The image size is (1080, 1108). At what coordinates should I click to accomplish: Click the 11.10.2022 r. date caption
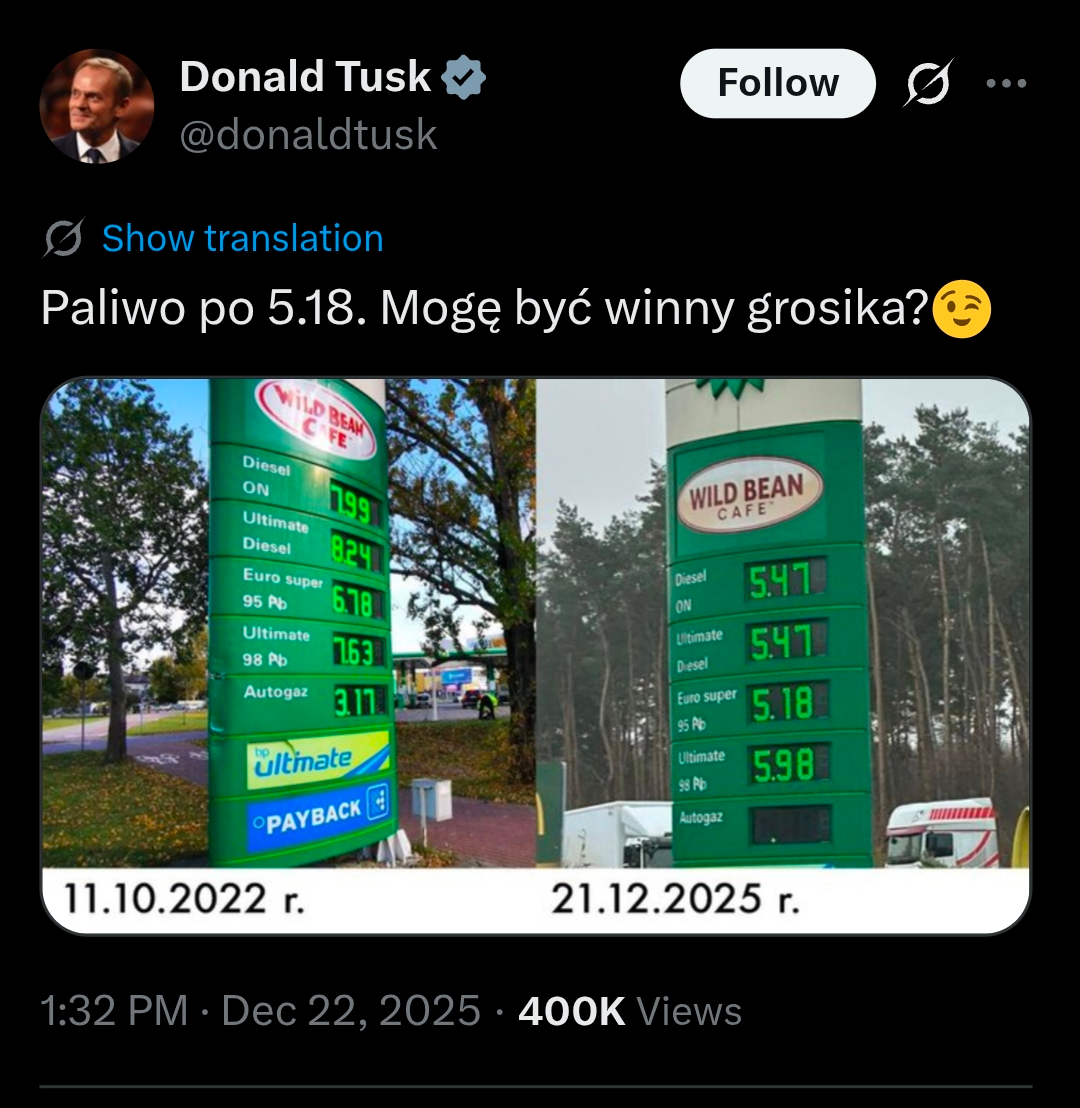pyautogui.click(x=183, y=899)
